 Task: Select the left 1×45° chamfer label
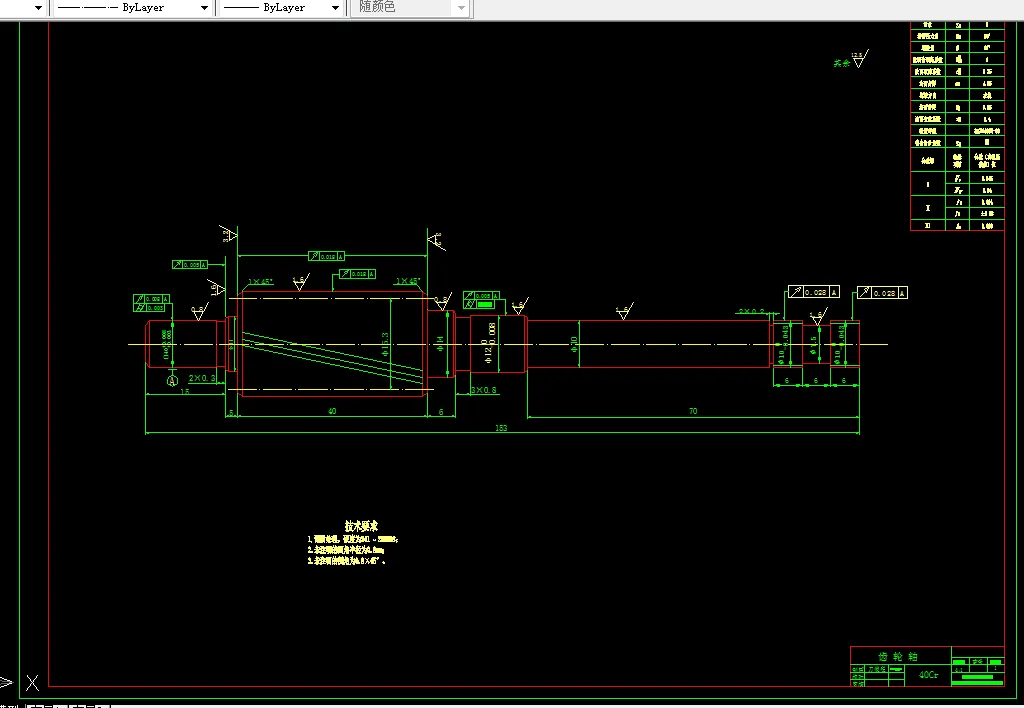[x=261, y=282]
